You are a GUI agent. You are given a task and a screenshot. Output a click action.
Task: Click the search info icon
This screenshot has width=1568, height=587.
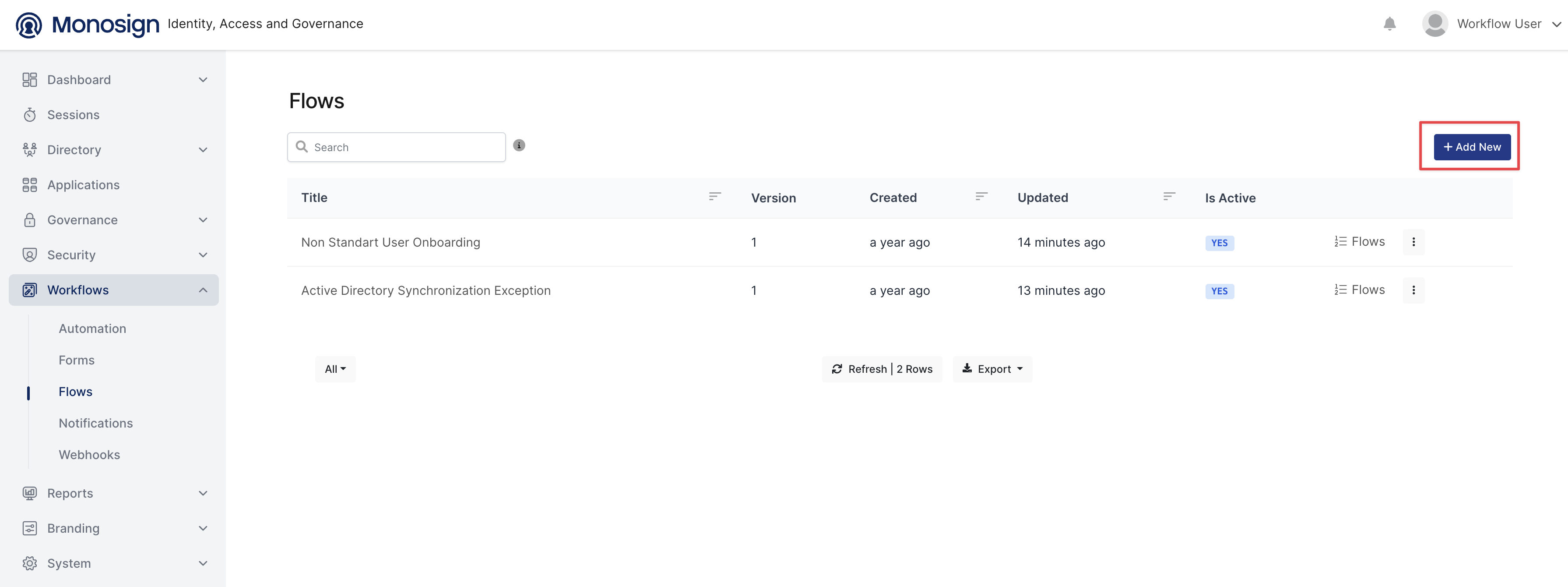[519, 145]
